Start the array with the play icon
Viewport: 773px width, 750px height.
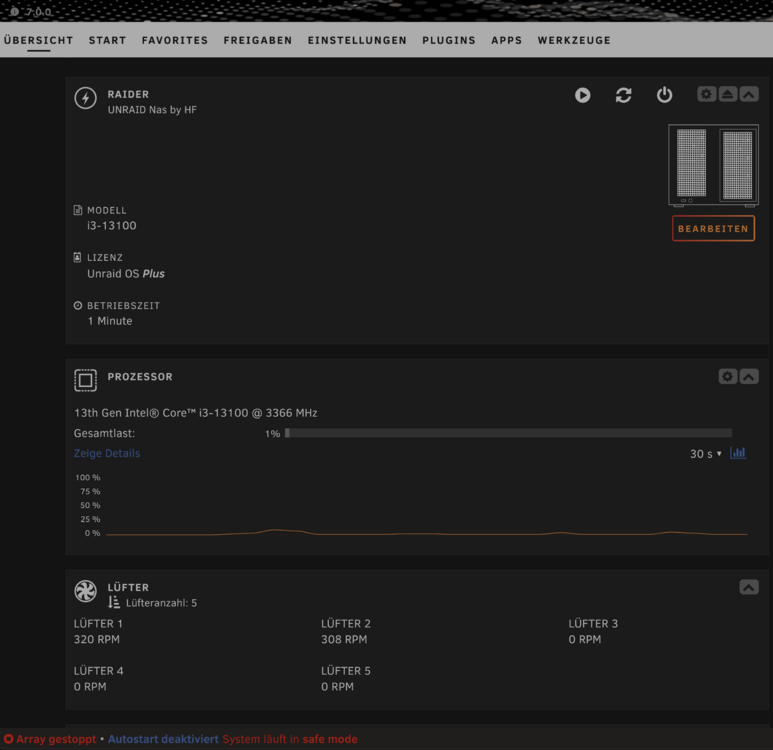[x=582, y=95]
